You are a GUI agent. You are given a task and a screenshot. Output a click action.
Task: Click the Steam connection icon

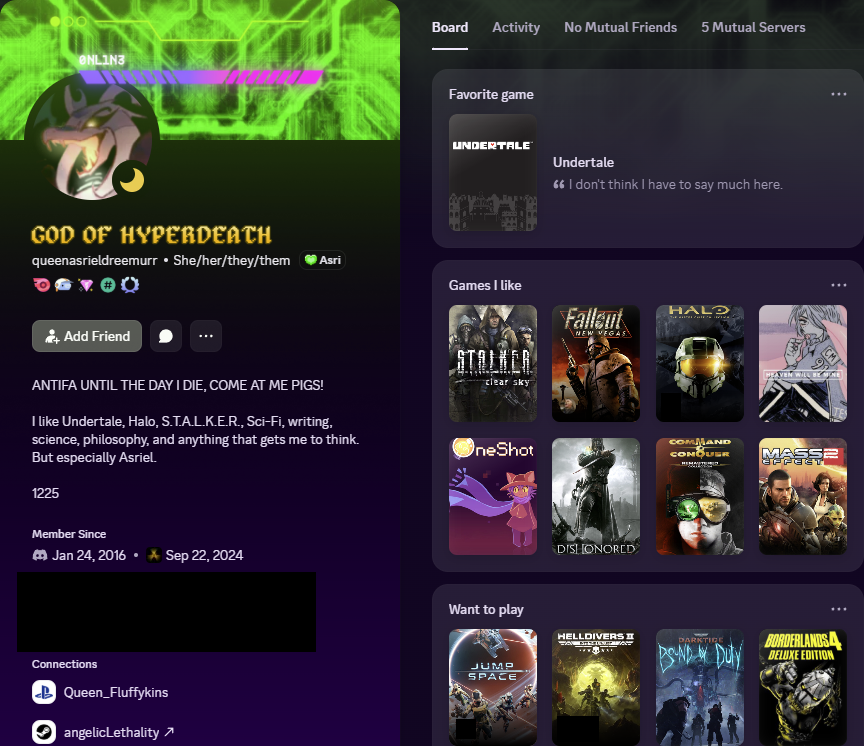[44, 732]
